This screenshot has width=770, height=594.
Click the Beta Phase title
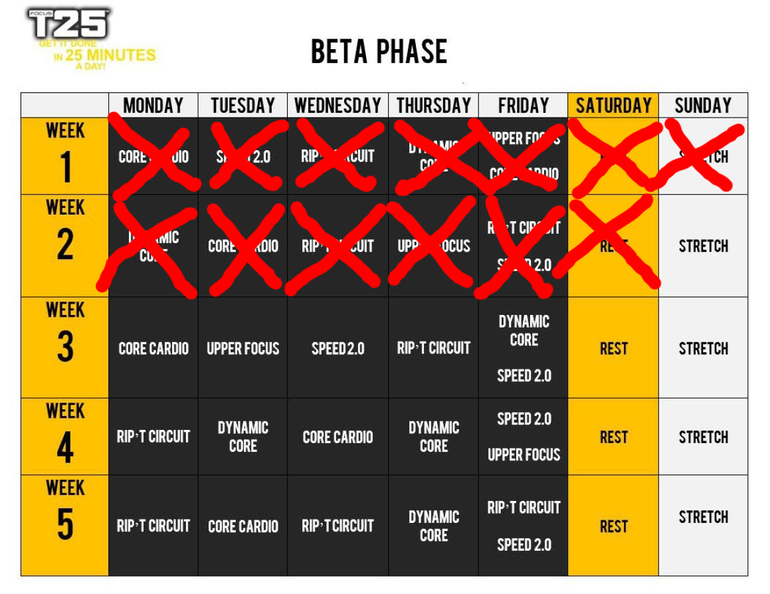pyautogui.click(x=379, y=51)
